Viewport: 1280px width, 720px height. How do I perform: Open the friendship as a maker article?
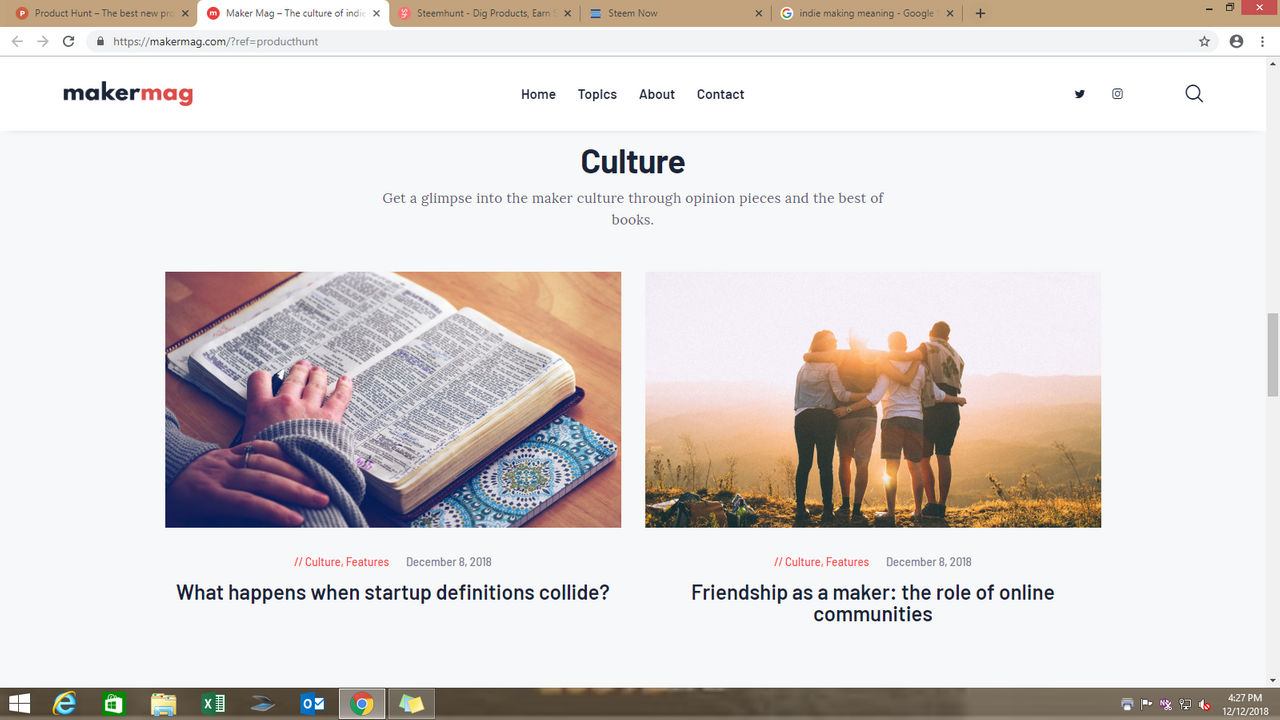tap(873, 603)
